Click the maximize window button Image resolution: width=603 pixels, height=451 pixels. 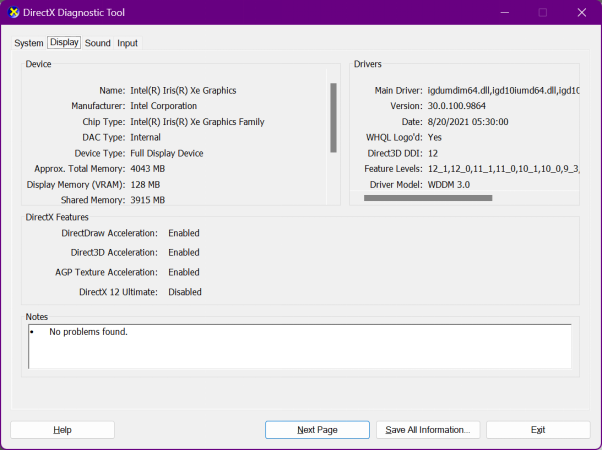click(543, 12)
